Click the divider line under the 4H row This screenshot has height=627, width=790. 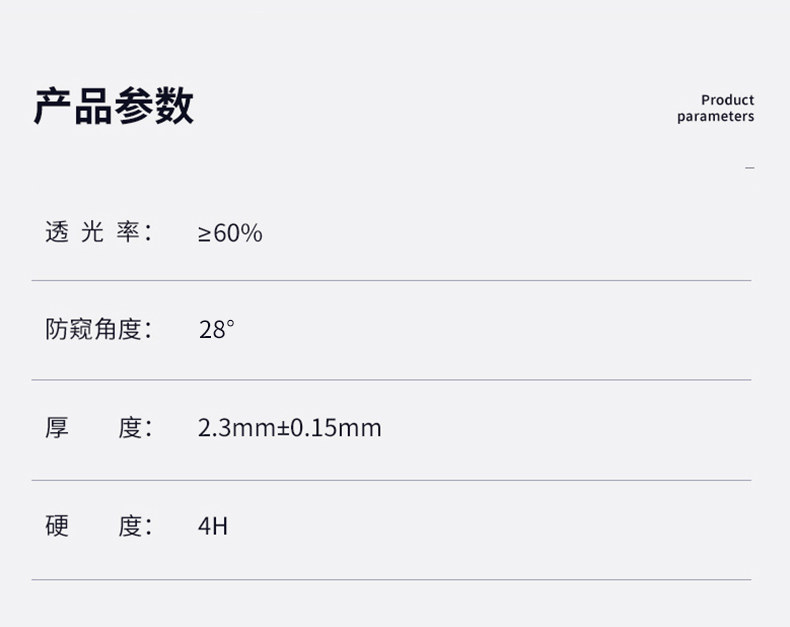tap(391, 579)
